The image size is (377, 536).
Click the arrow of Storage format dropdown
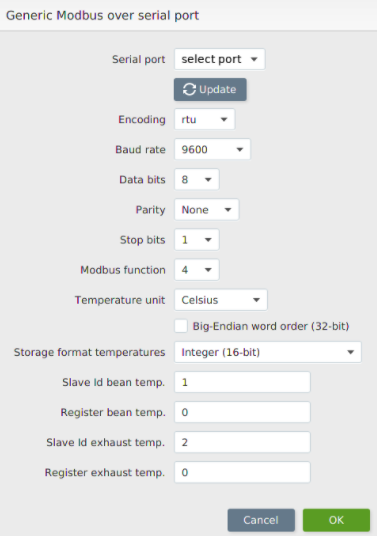point(350,352)
